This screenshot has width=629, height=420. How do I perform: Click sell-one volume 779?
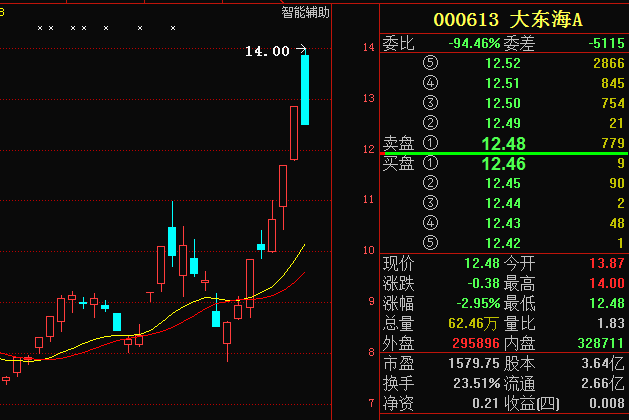click(x=613, y=143)
